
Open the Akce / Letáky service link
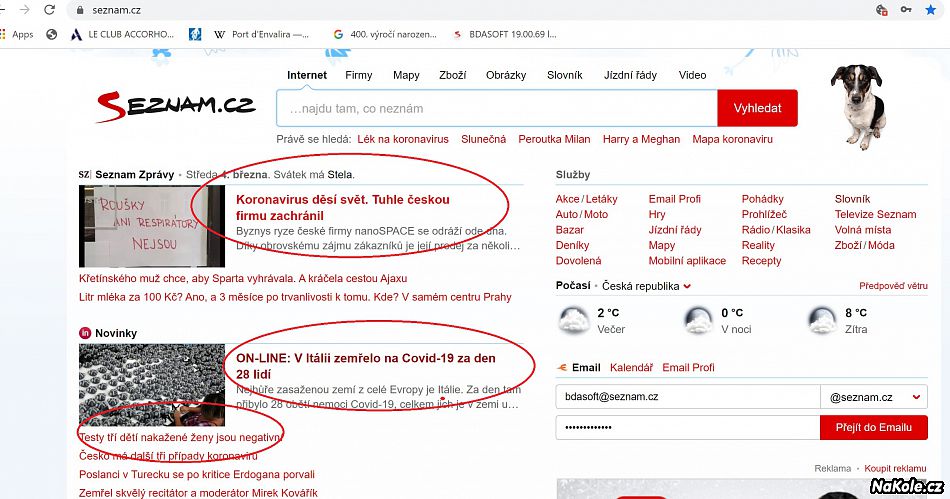point(586,199)
